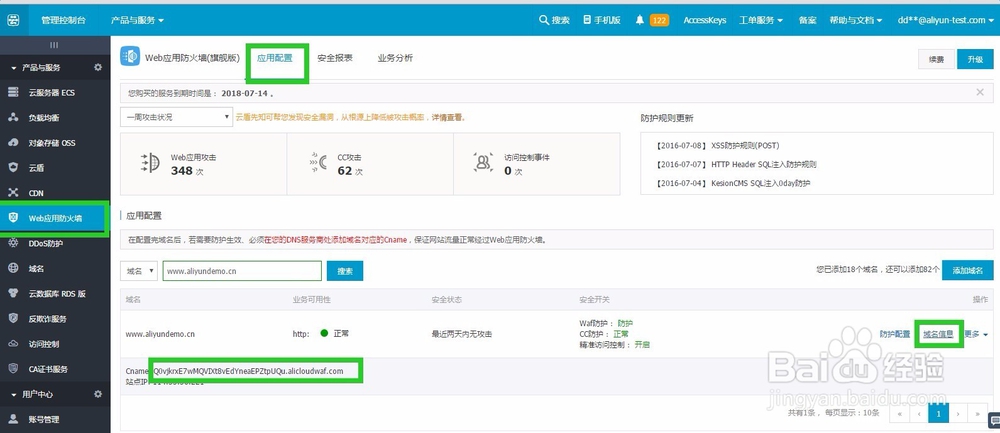Open the 产品与服务 top menu dropdown
The height and width of the screenshot is (433, 1000).
(x=137, y=20)
